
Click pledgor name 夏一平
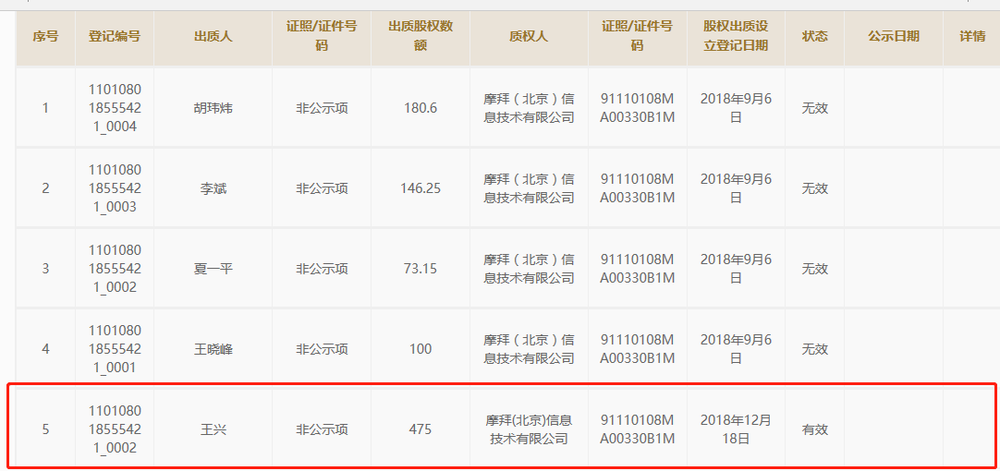213,269
